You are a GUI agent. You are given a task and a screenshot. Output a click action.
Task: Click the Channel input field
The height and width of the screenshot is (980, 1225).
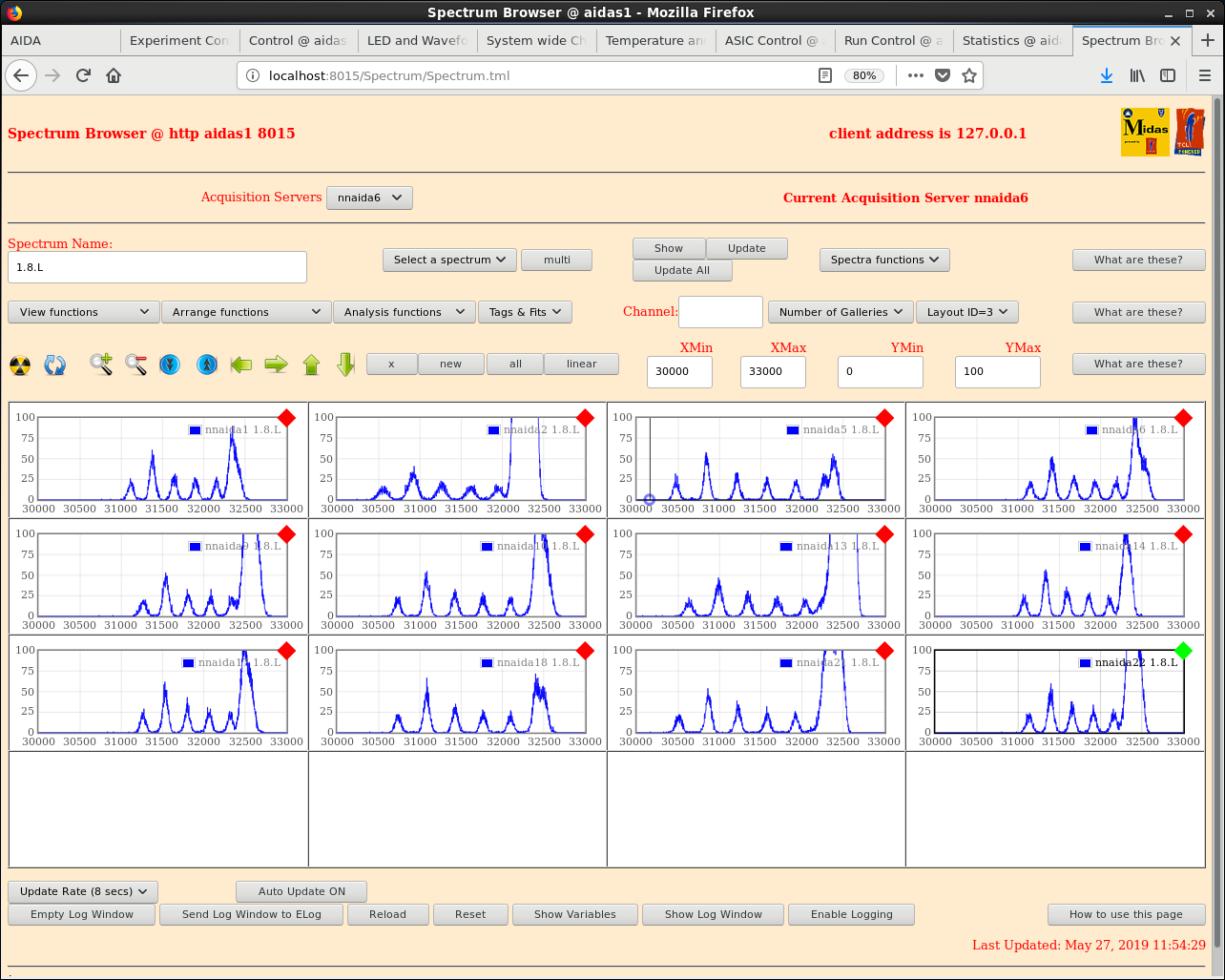(x=720, y=312)
